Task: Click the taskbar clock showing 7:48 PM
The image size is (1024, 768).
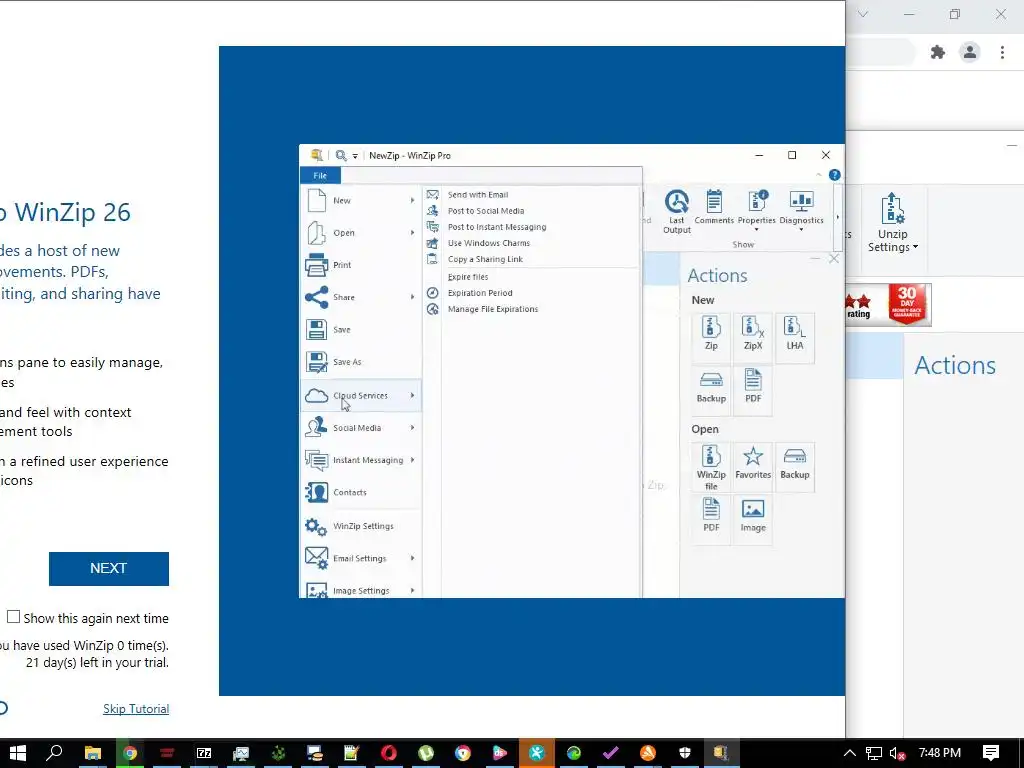Action: coord(940,753)
